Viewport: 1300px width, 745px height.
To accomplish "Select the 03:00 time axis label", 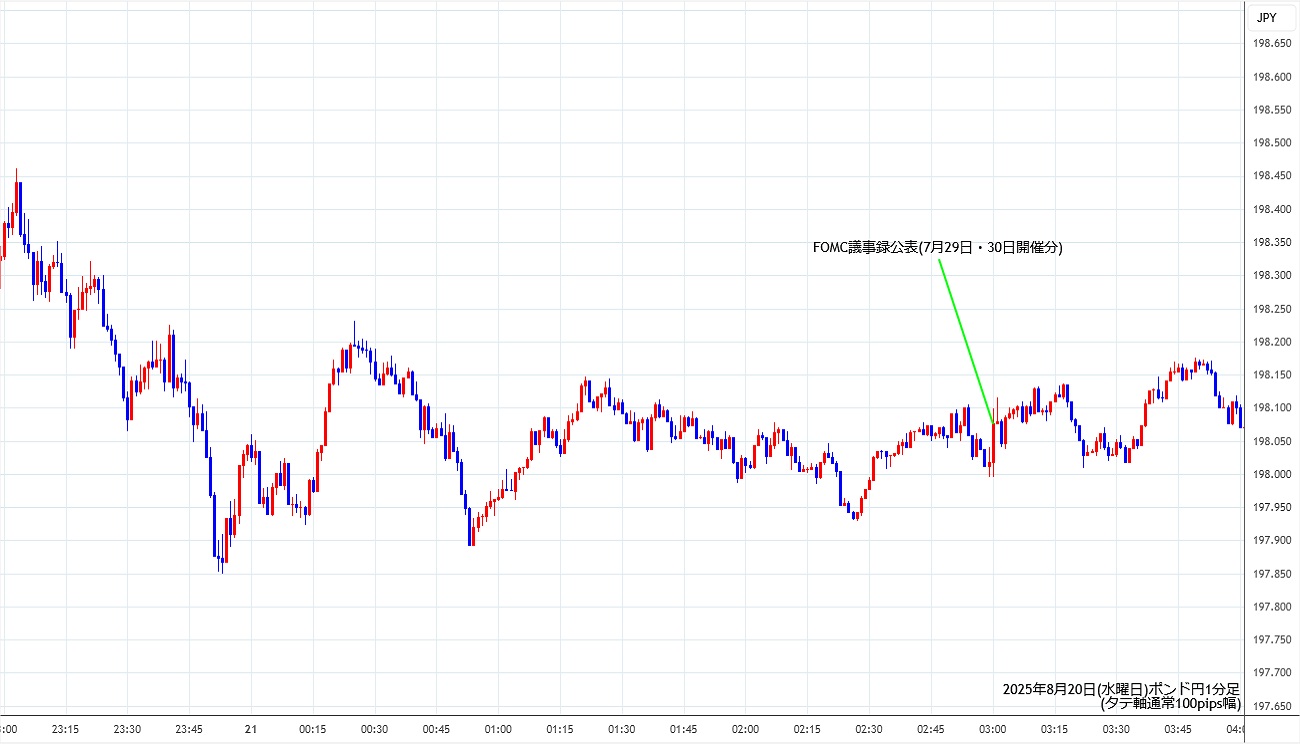I will [993, 729].
